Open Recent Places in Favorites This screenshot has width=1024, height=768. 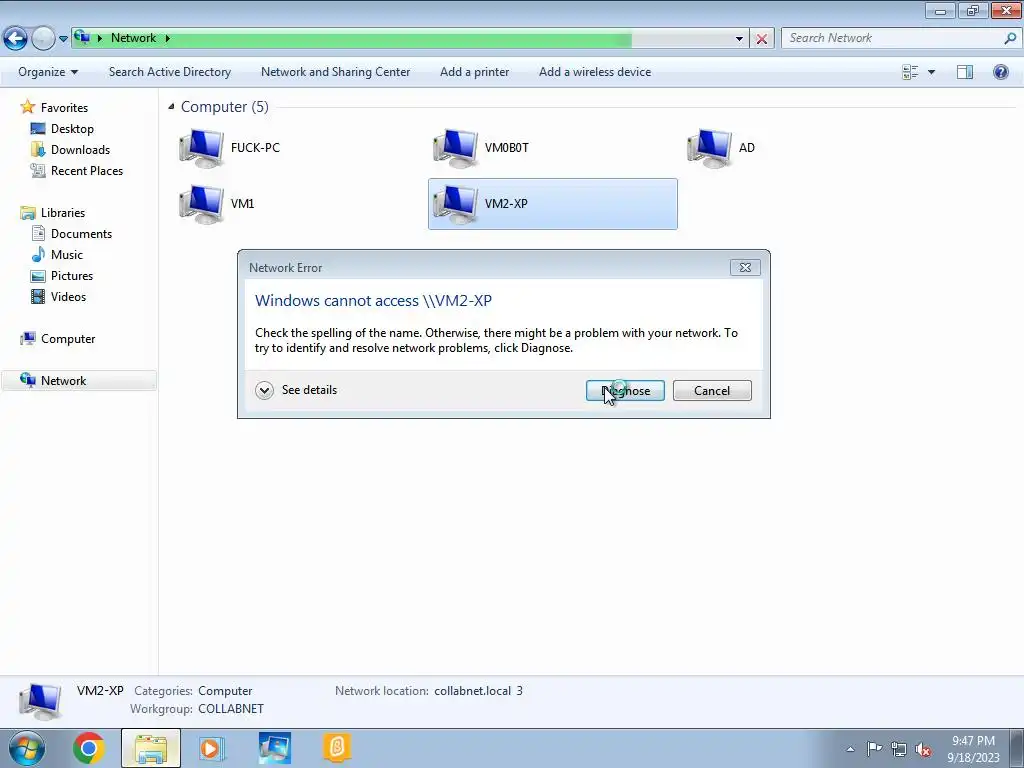tap(86, 170)
